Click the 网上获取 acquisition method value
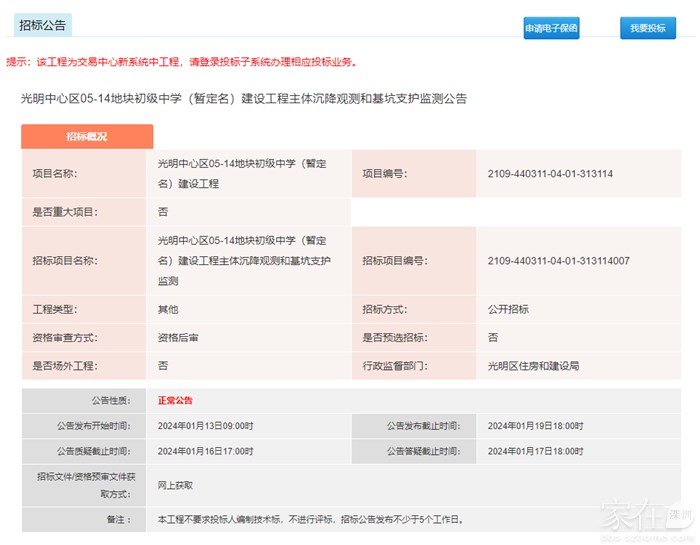Image resolution: width=700 pixels, height=545 pixels. 175,485
